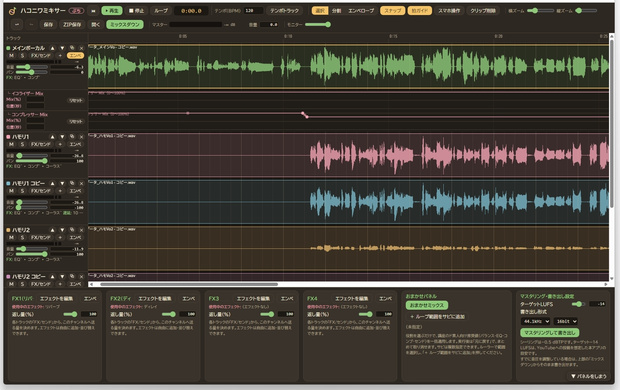Solo the ハモリ1 track
Screen dimensions: 620x390
click(22, 144)
